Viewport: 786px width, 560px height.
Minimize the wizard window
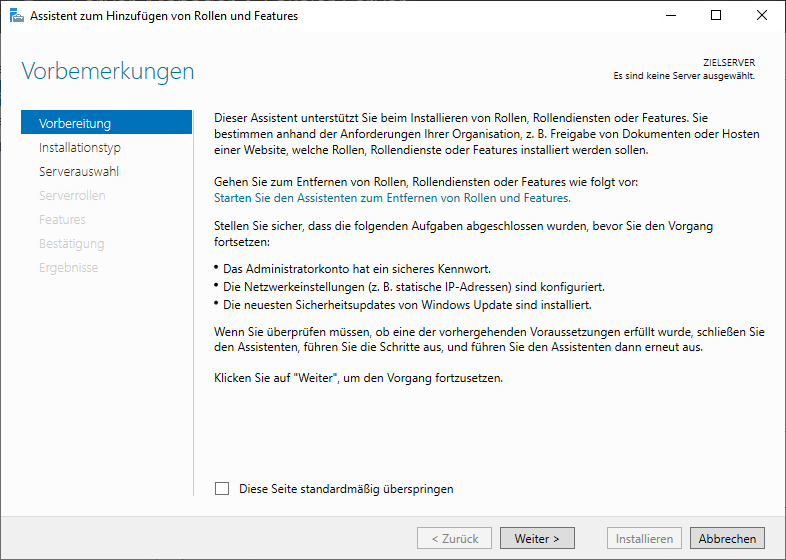[670, 16]
